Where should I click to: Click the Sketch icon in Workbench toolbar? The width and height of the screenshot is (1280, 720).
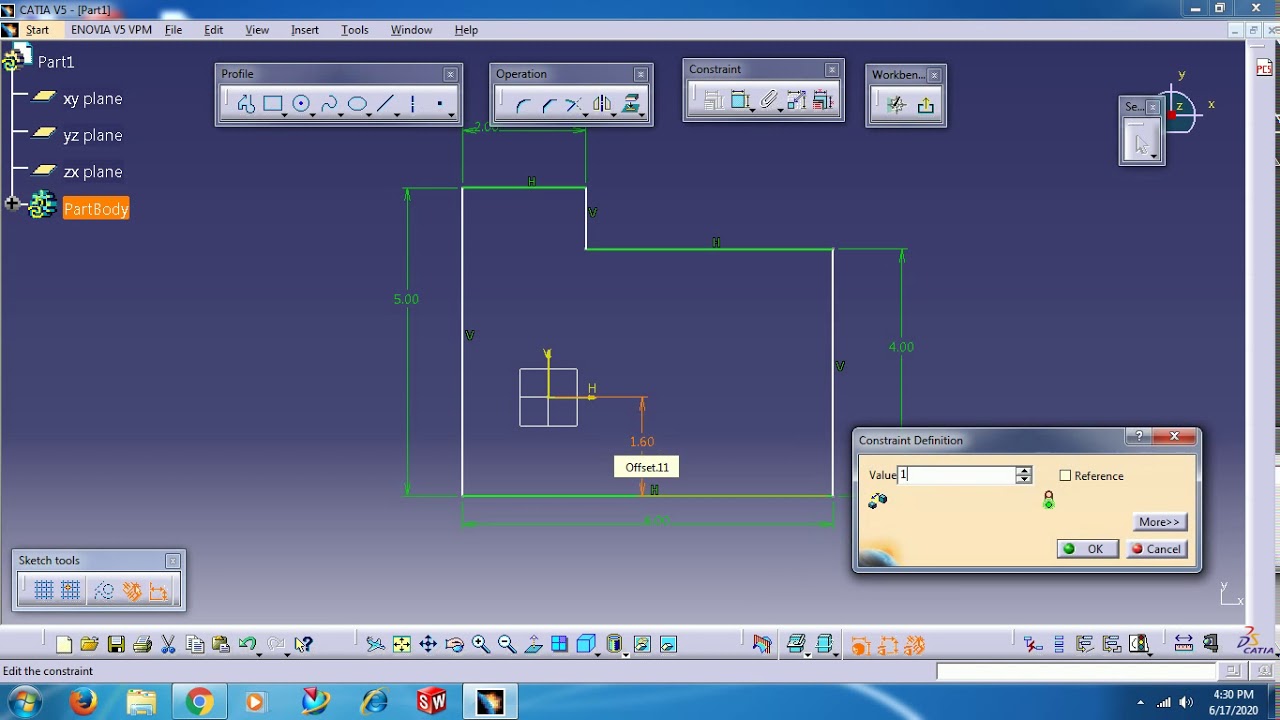tap(897, 105)
